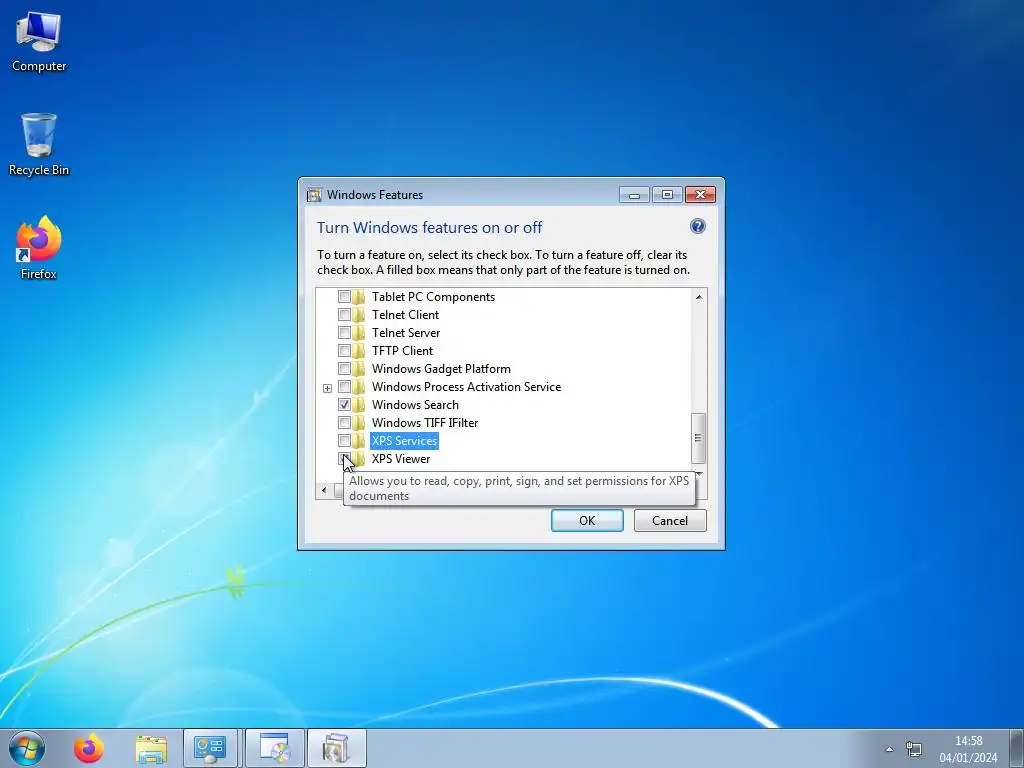This screenshot has height=768, width=1024.
Task: Enable the XPS Services checkbox
Action: click(344, 441)
